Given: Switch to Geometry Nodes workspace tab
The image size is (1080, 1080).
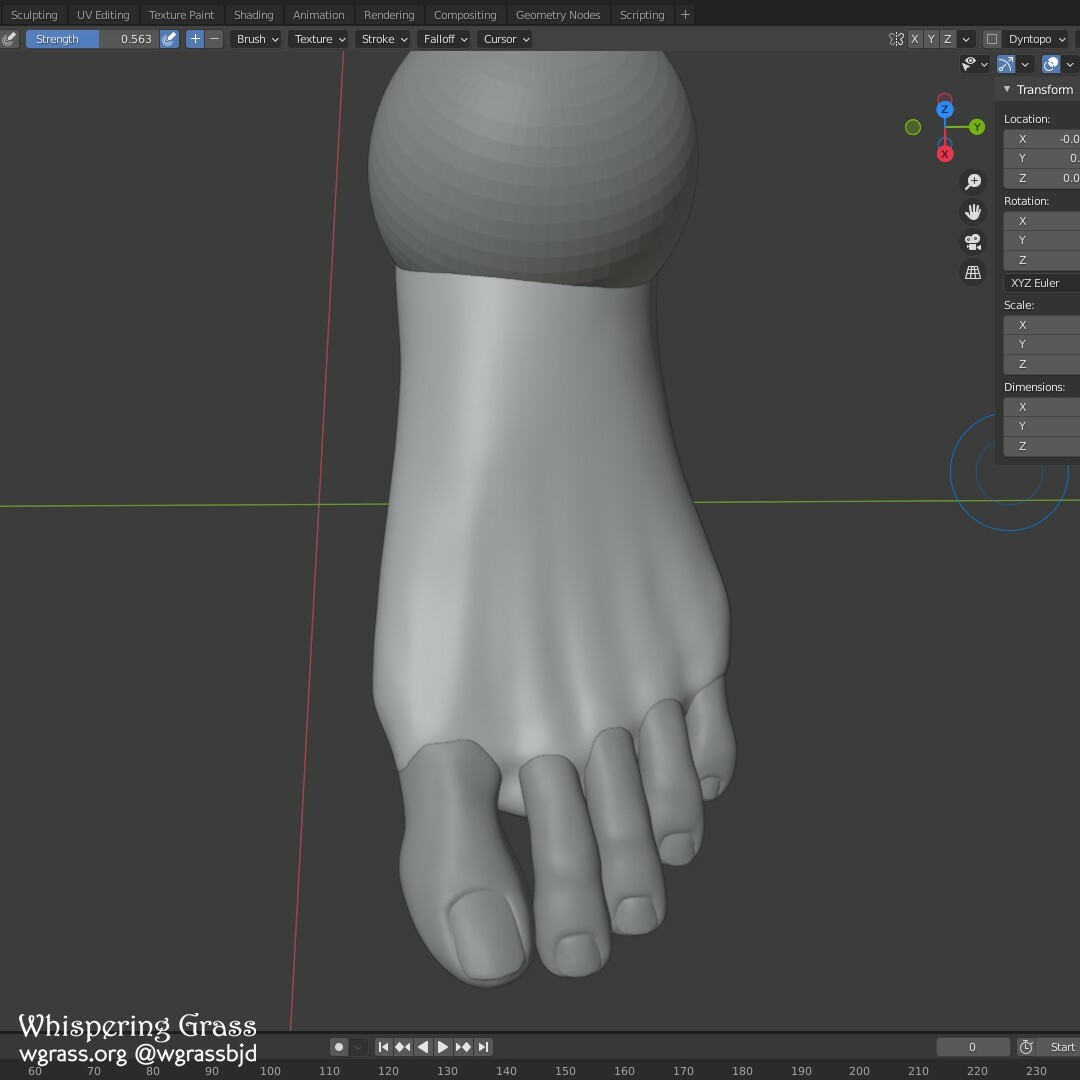Looking at the screenshot, I should 557,14.
